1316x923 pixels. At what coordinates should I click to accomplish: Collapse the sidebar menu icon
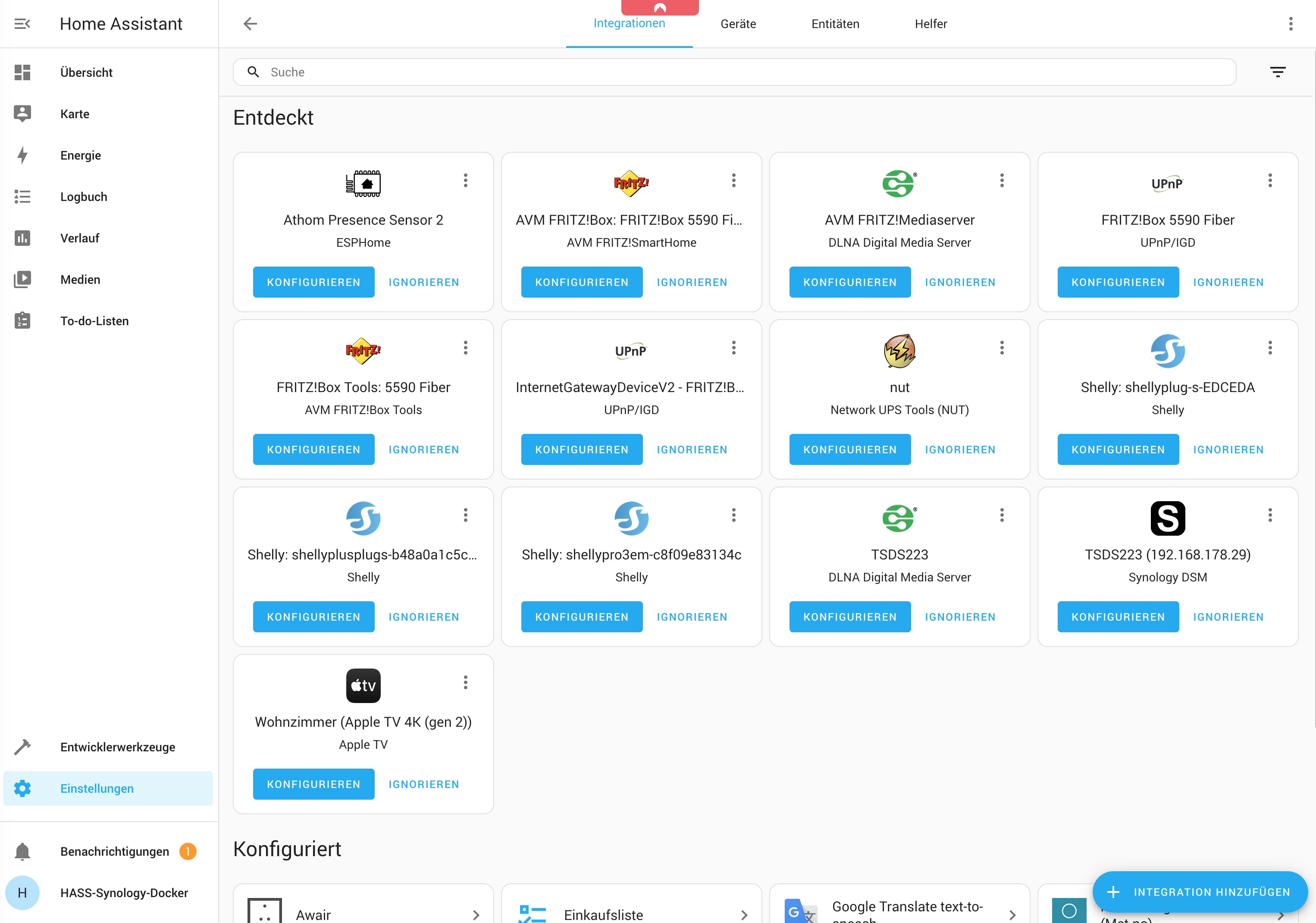tap(22, 23)
